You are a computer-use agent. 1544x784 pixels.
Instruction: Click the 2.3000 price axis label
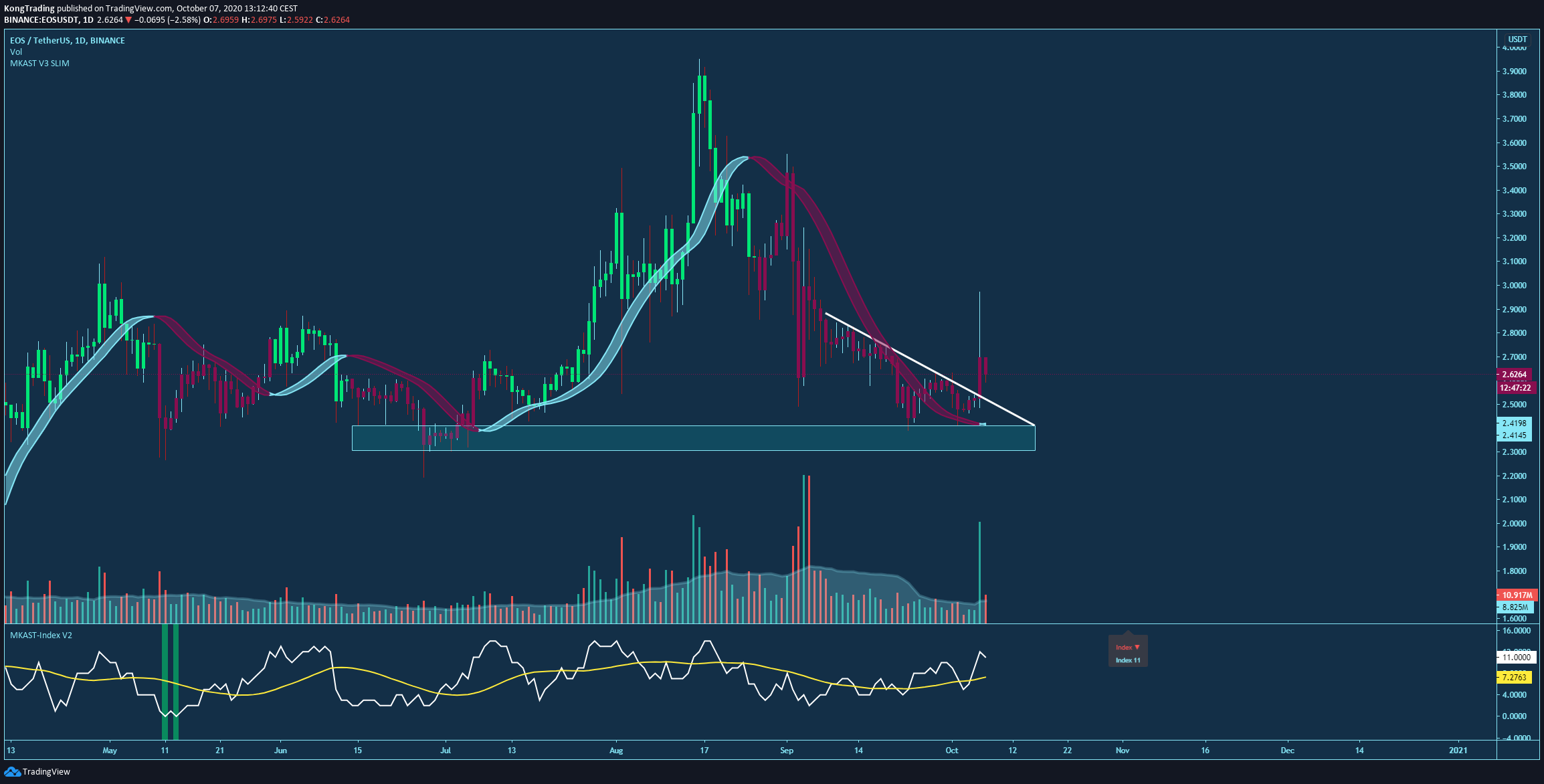coord(1514,452)
